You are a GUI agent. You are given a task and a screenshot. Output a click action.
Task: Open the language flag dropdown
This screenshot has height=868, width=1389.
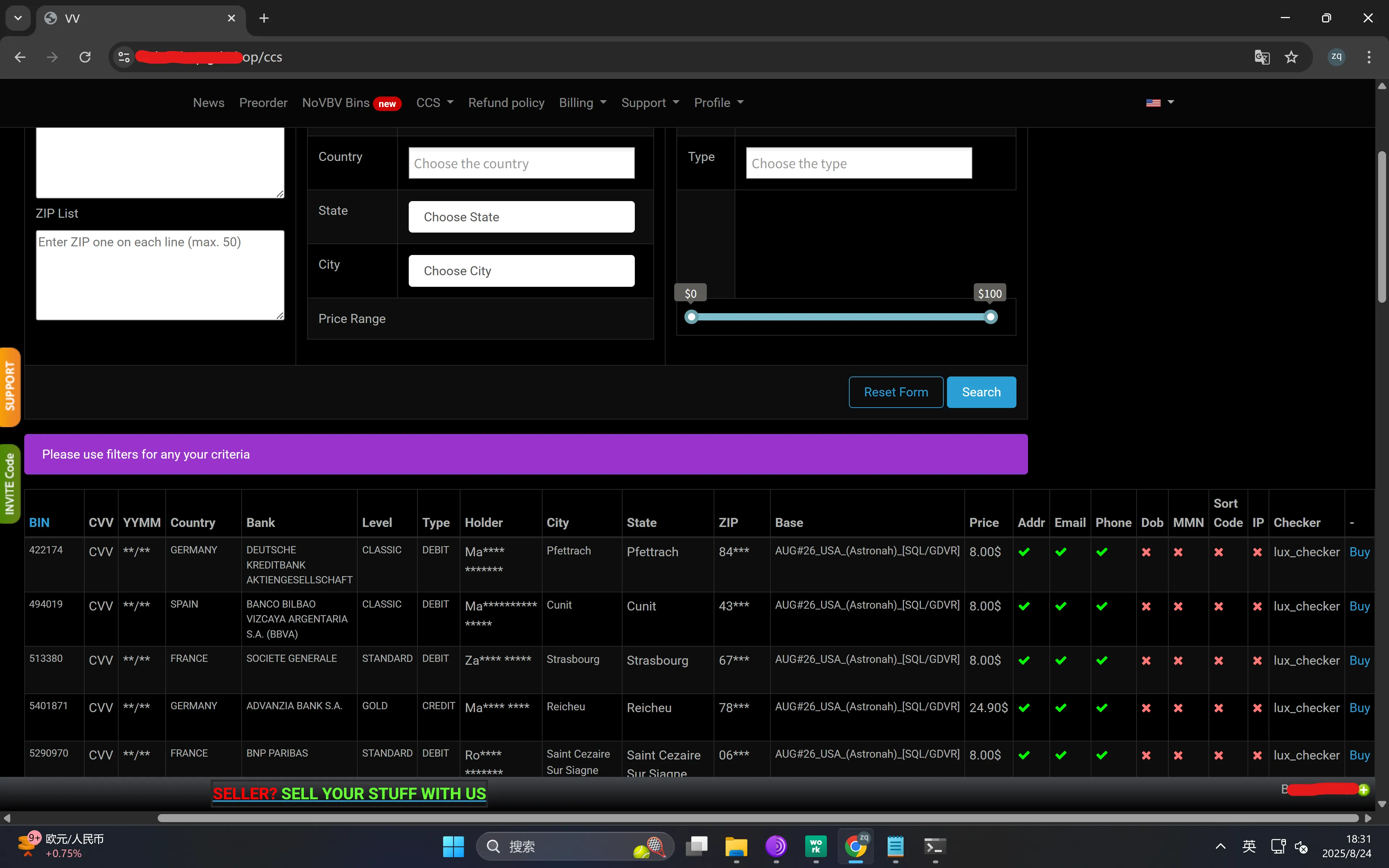pos(1160,103)
